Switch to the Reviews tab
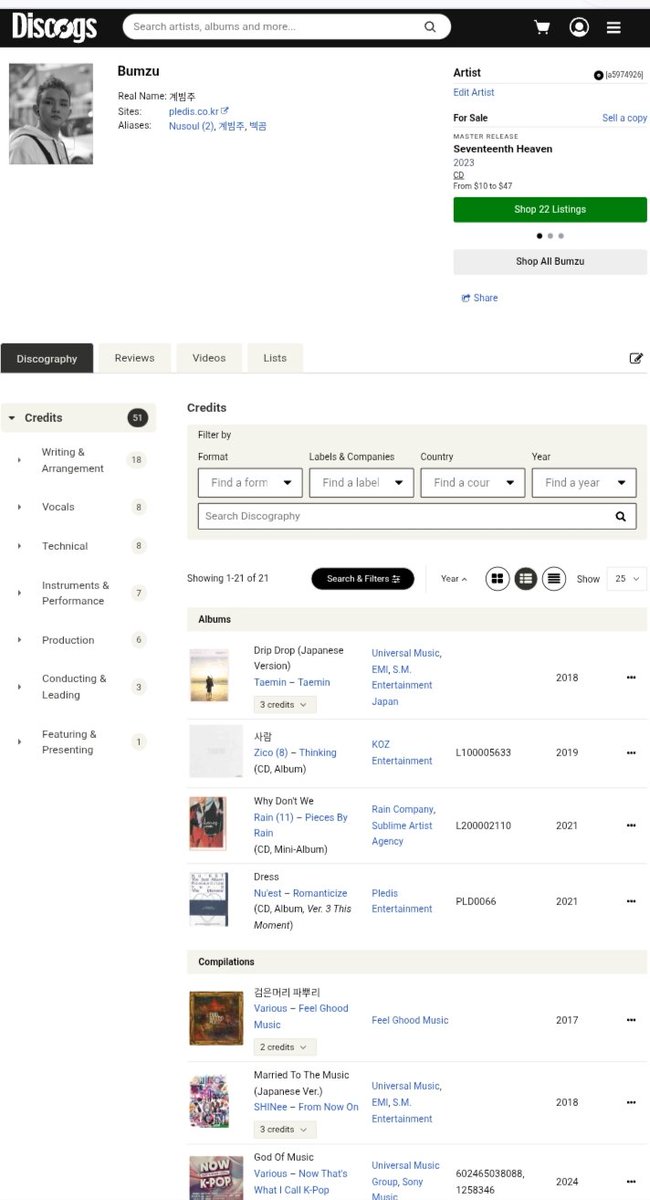This screenshot has width=650, height=1200. tap(134, 358)
